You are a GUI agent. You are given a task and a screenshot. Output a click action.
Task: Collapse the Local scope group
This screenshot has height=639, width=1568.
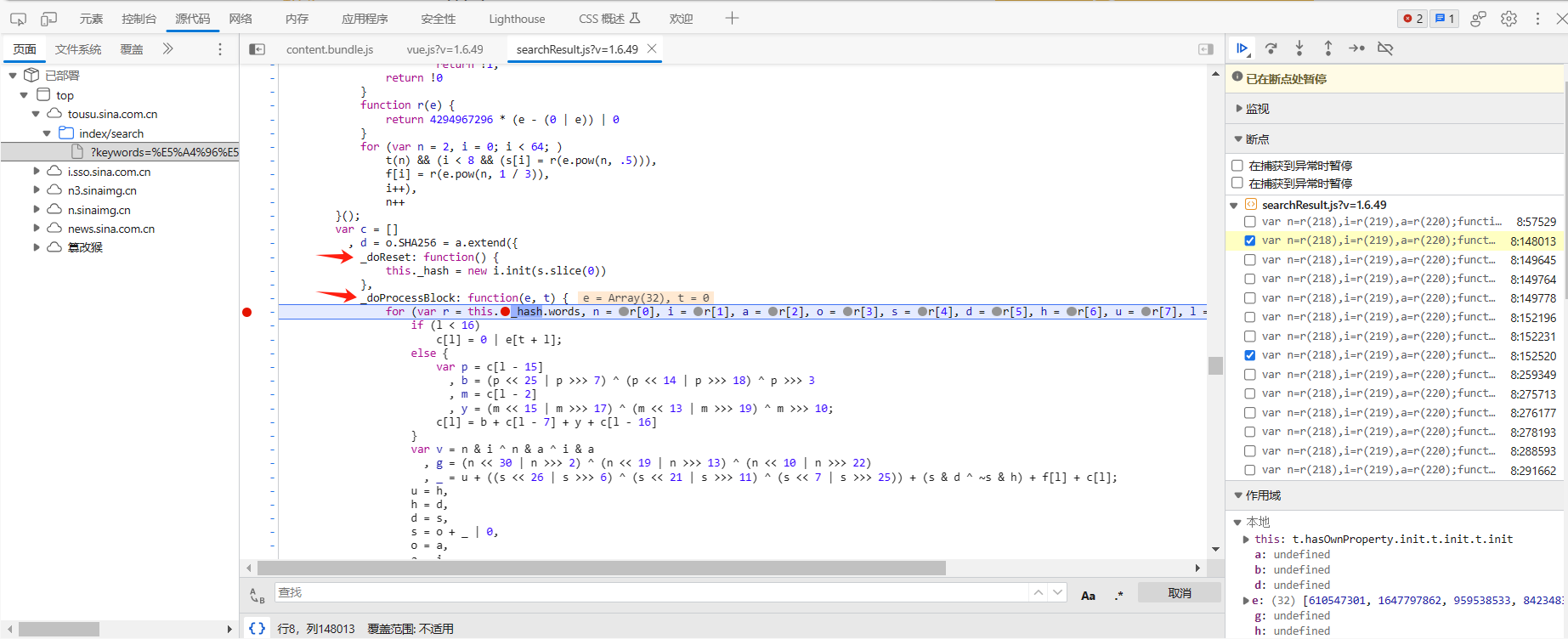(x=1237, y=522)
